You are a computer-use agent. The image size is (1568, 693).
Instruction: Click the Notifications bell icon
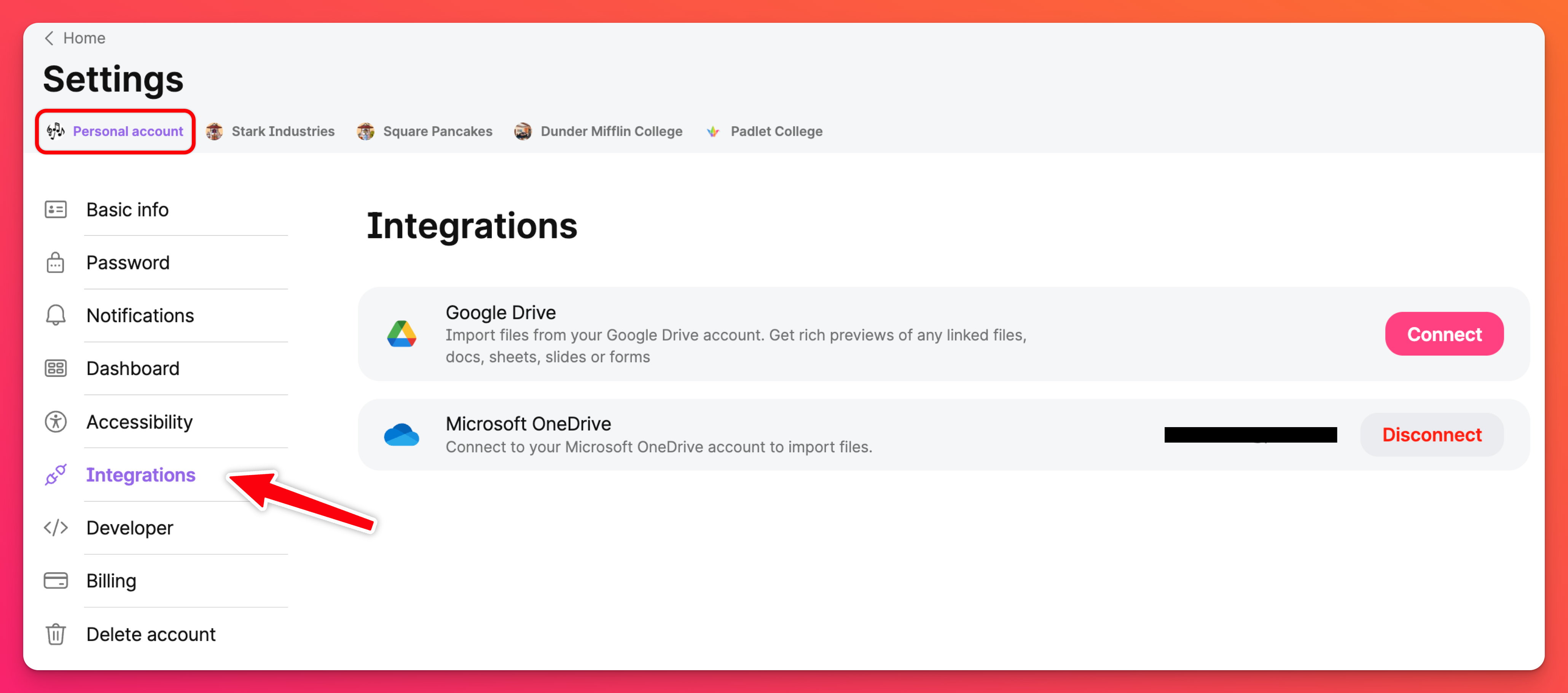(56, 316)
